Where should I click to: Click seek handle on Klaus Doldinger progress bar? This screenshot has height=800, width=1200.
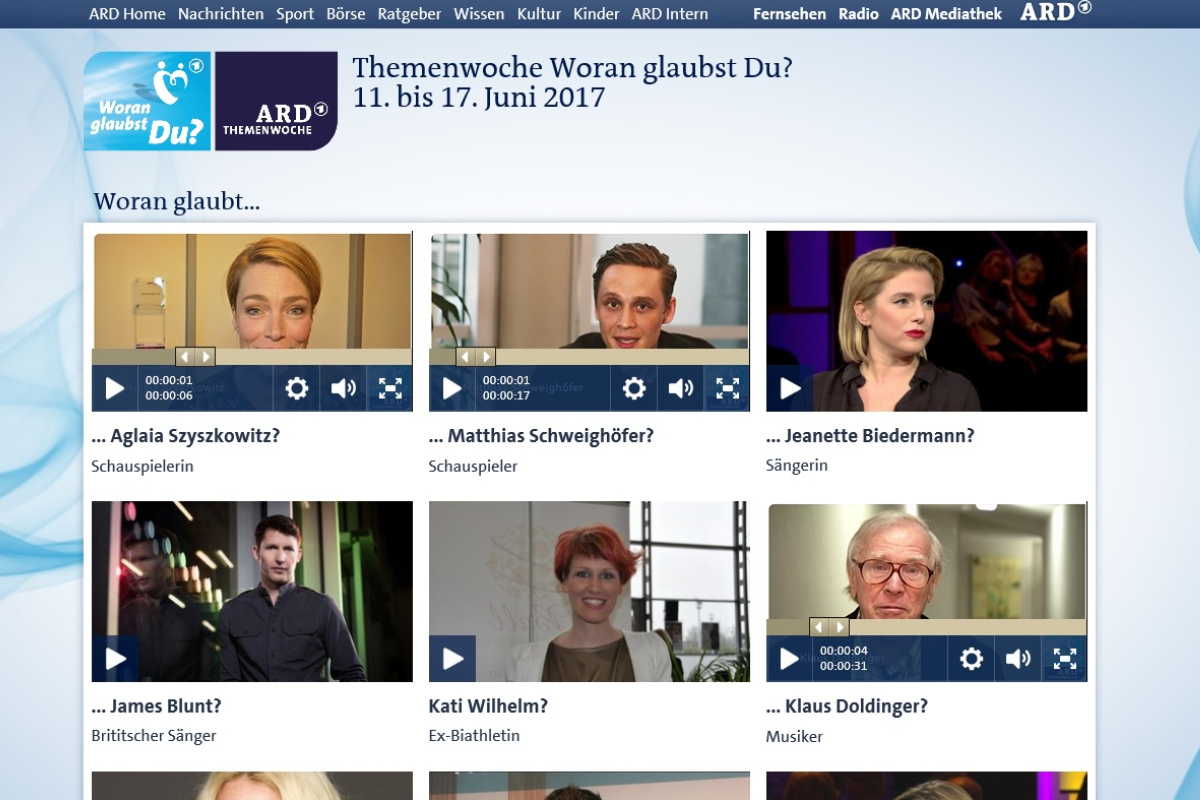829,627
